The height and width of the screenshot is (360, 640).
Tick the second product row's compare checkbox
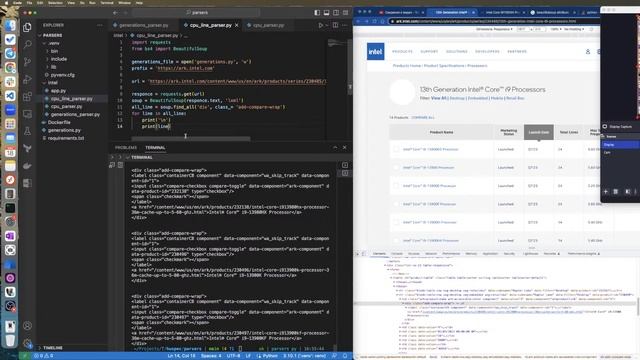[x=396, y=167]
